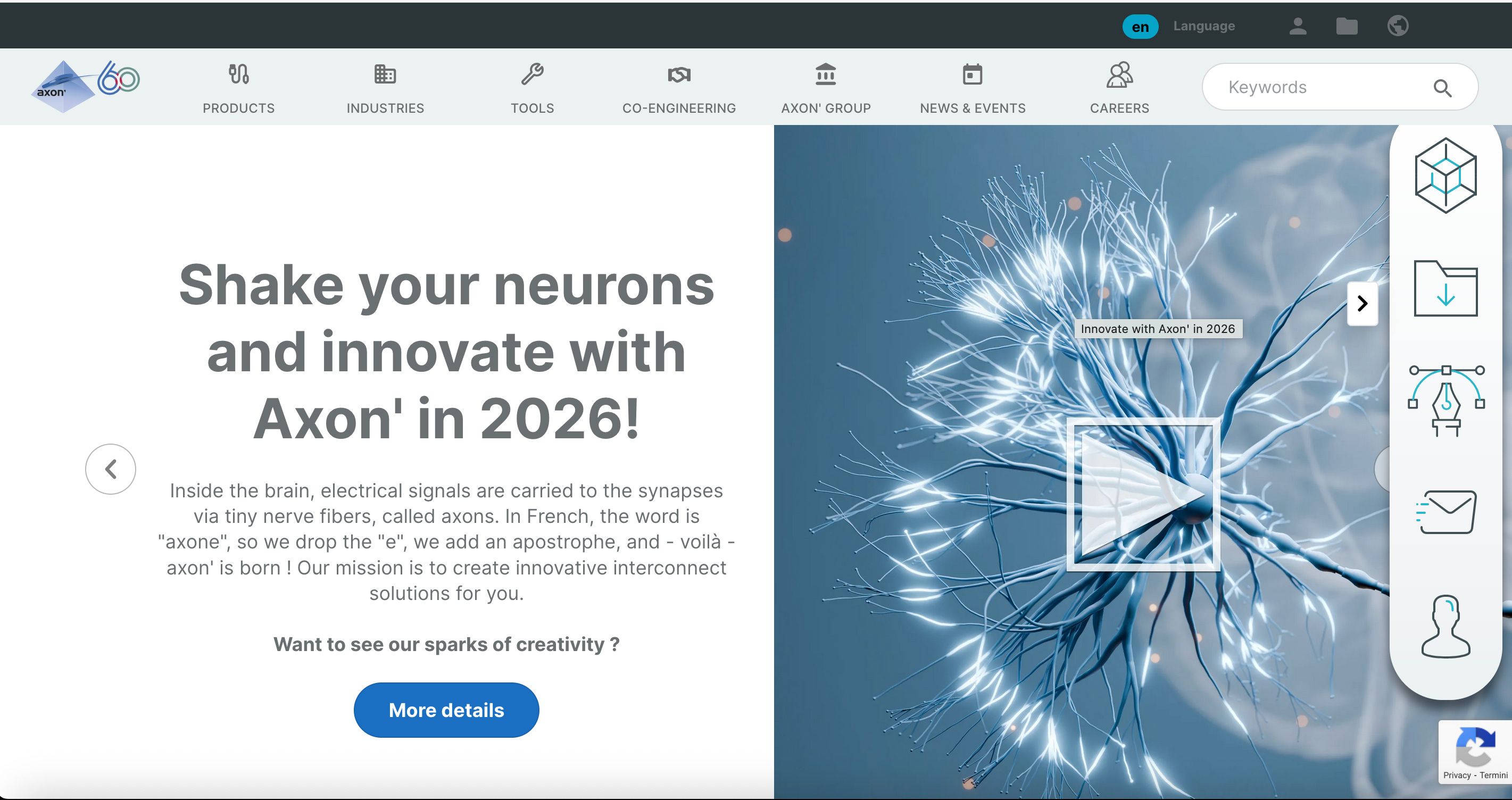Go to previous slide with left chevron
The image size is (1512, 800).
pyautogui.click(x=110, y=469)
